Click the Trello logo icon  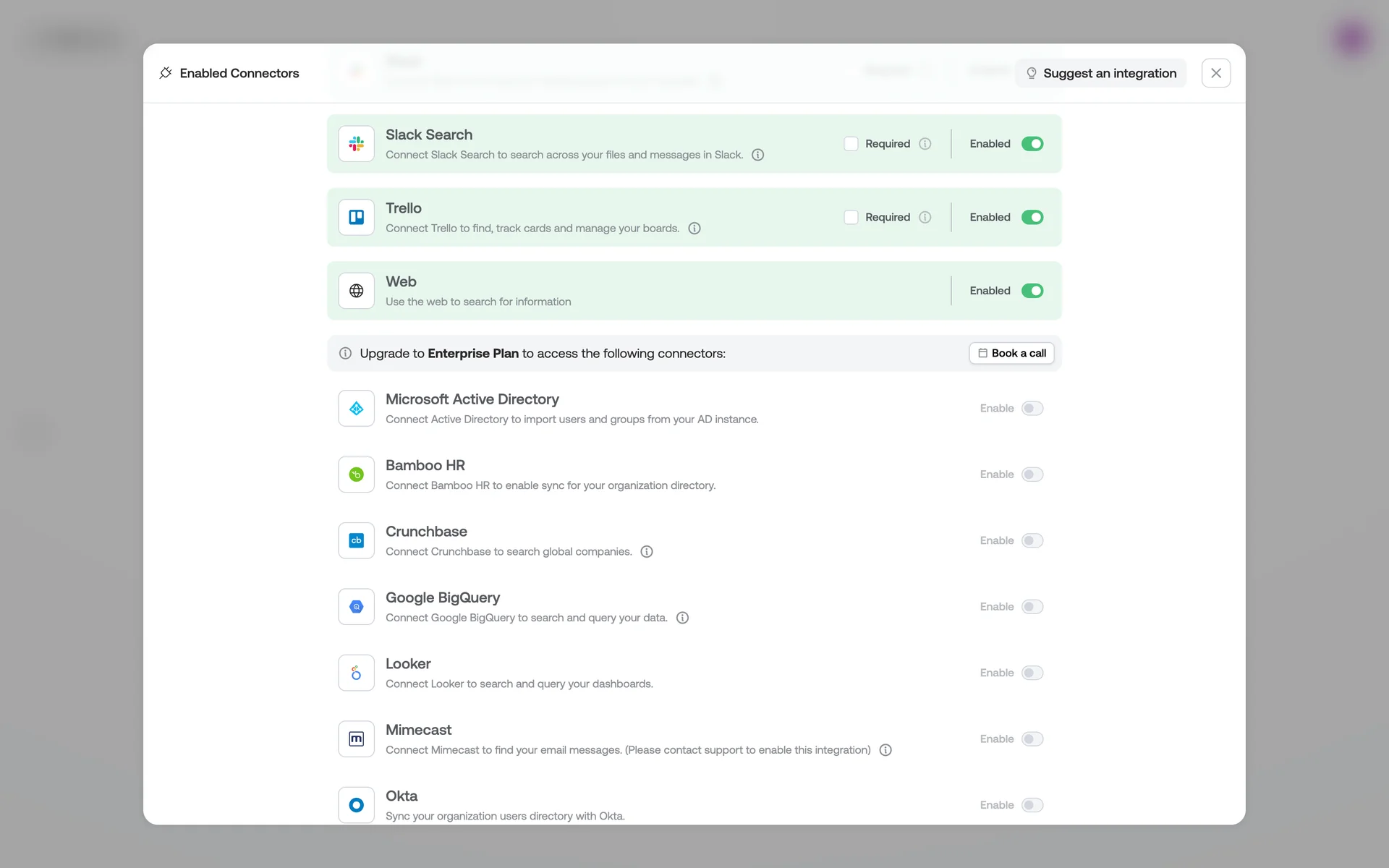[356, 217]
